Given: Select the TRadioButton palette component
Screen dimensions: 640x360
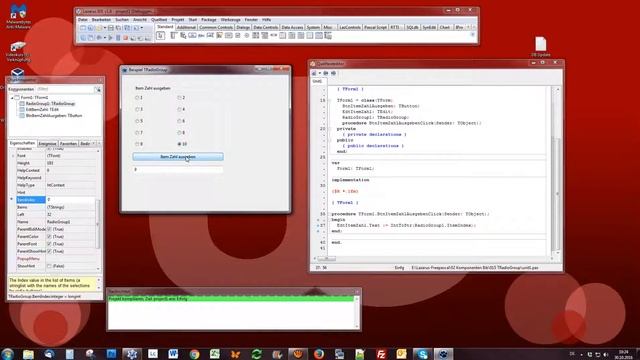Looking at the screenshot, I should point(247,36).
